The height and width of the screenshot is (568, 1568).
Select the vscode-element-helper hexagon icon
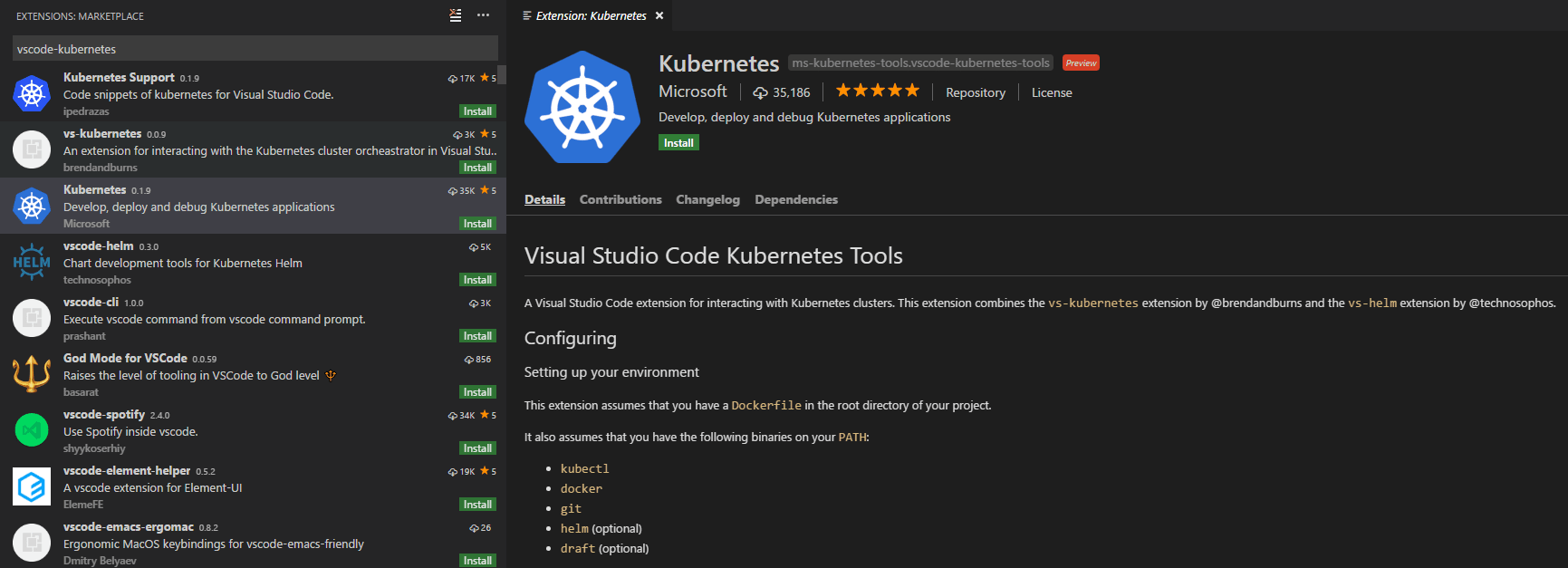coord(32,486)
